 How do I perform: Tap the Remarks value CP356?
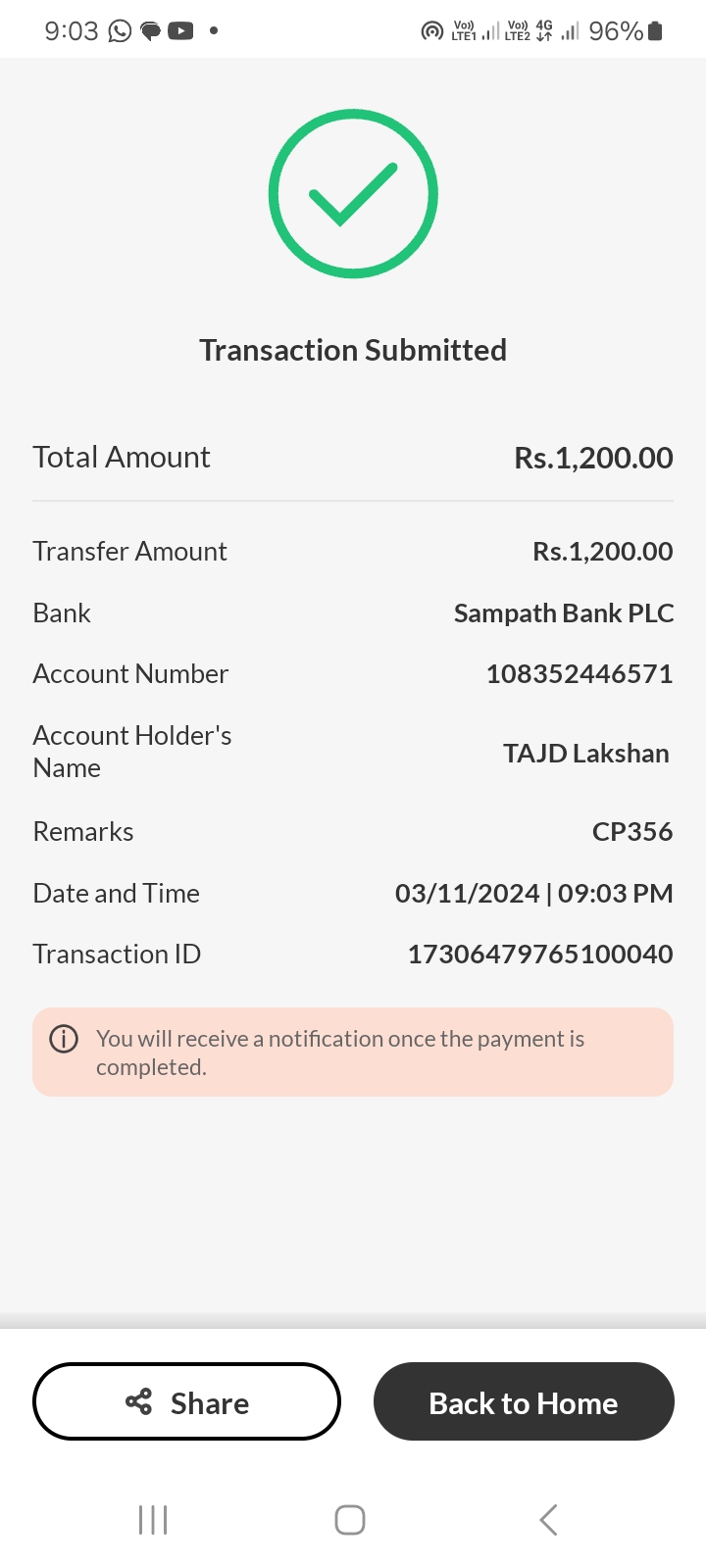point(632,832)
